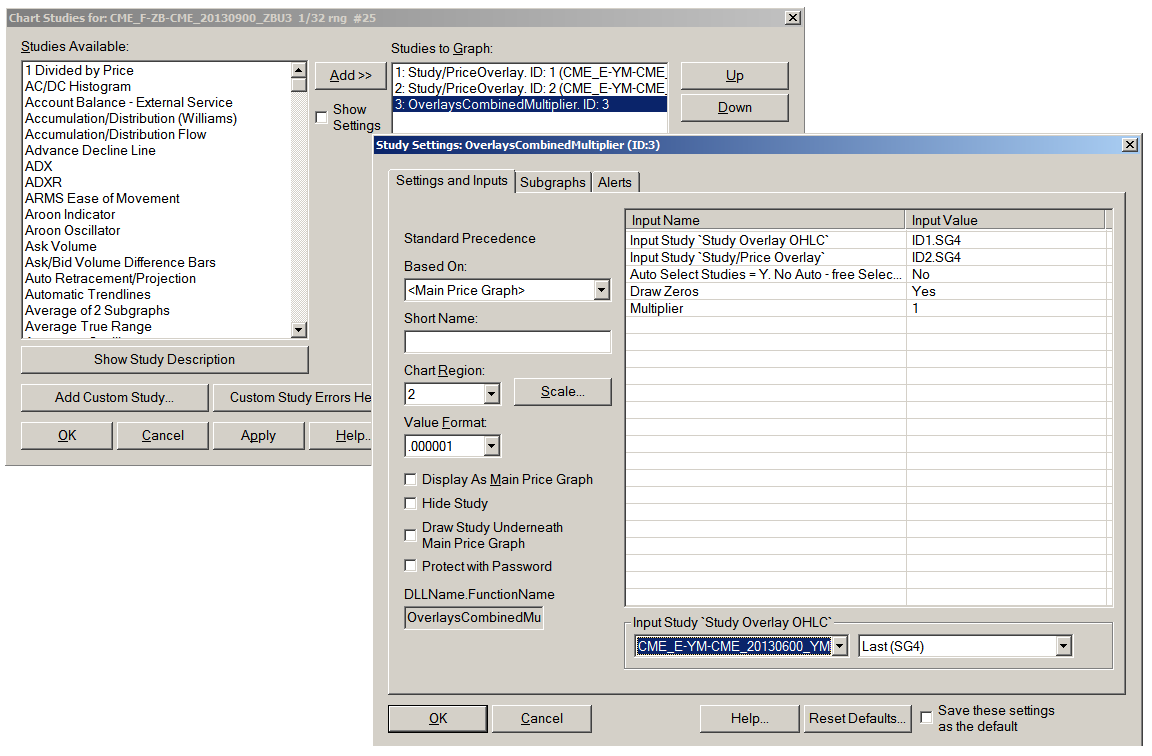This screenshot has width=1152, height=756.
Task: Click the Reset Defaults button
Action: pos(856,718)
